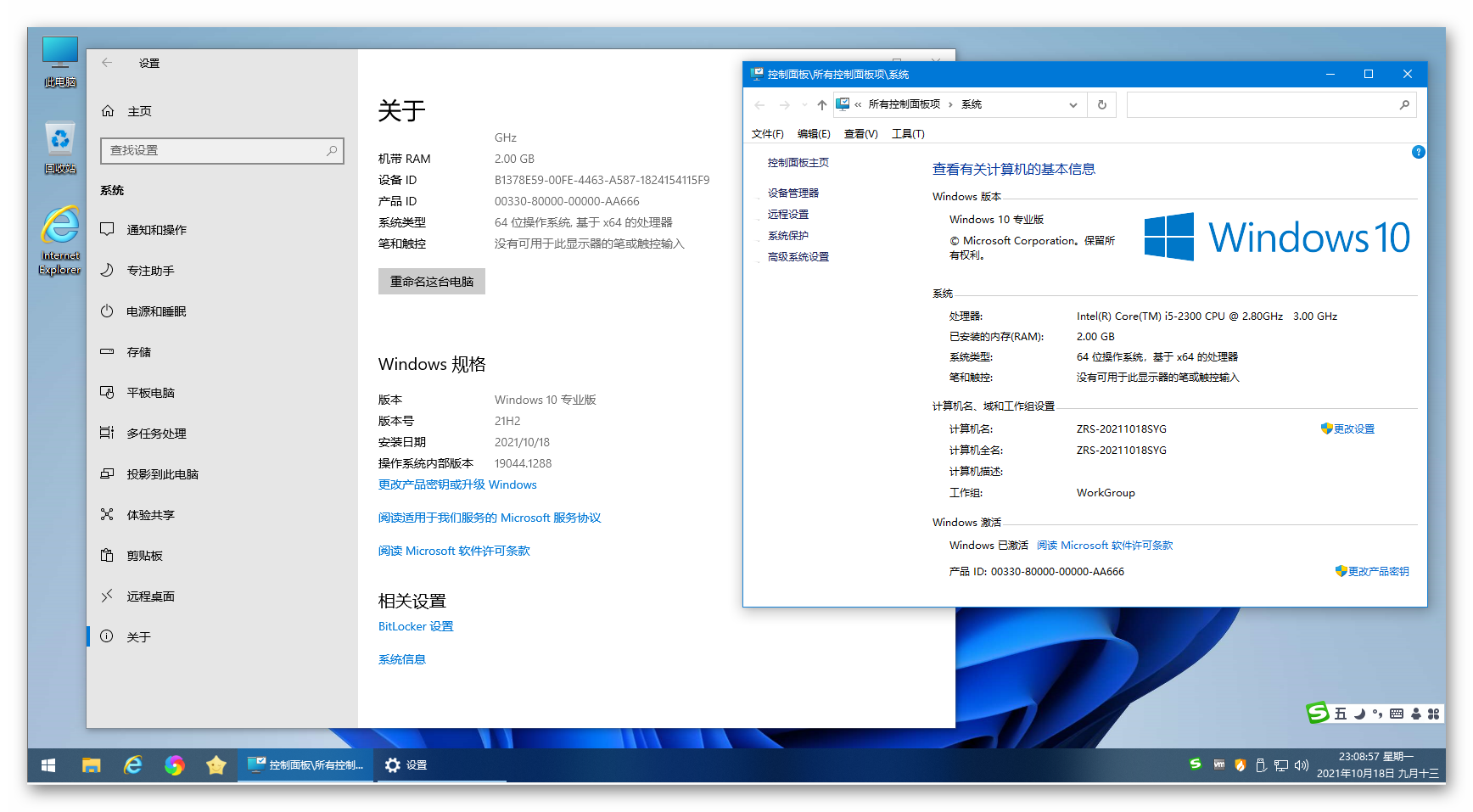Launch Internet Explorer desktop shortcut
This screenshot has width=1473, height=812.
(x=60, y=241)
